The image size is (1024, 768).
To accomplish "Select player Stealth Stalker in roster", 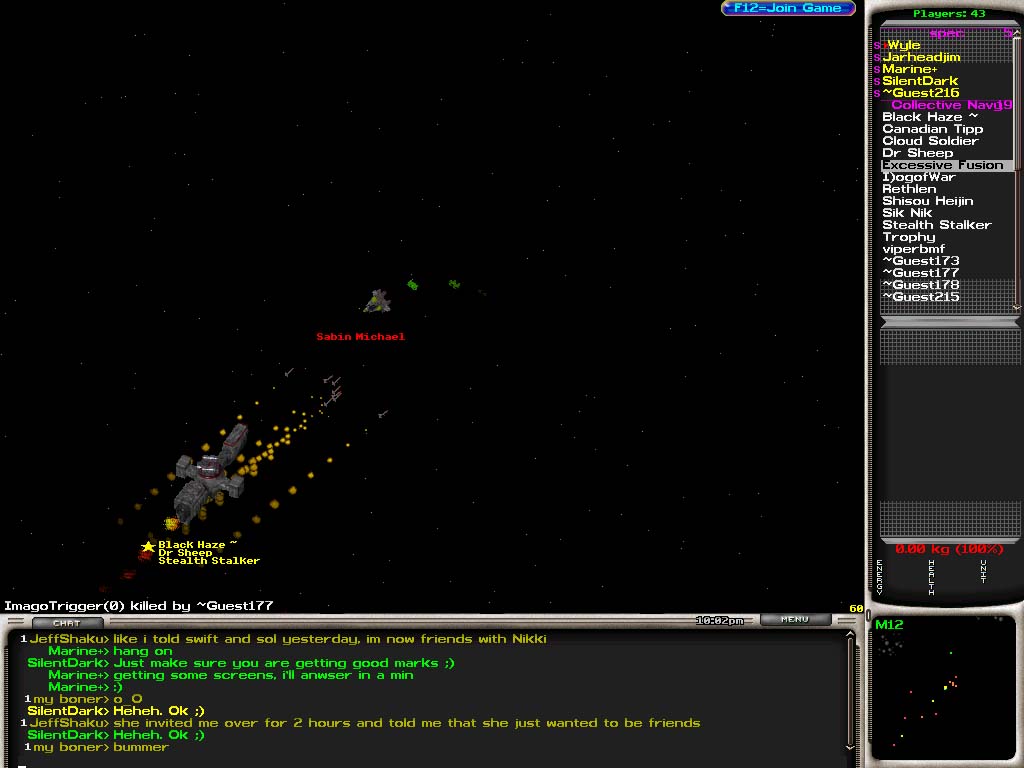I will coord(936,225).
